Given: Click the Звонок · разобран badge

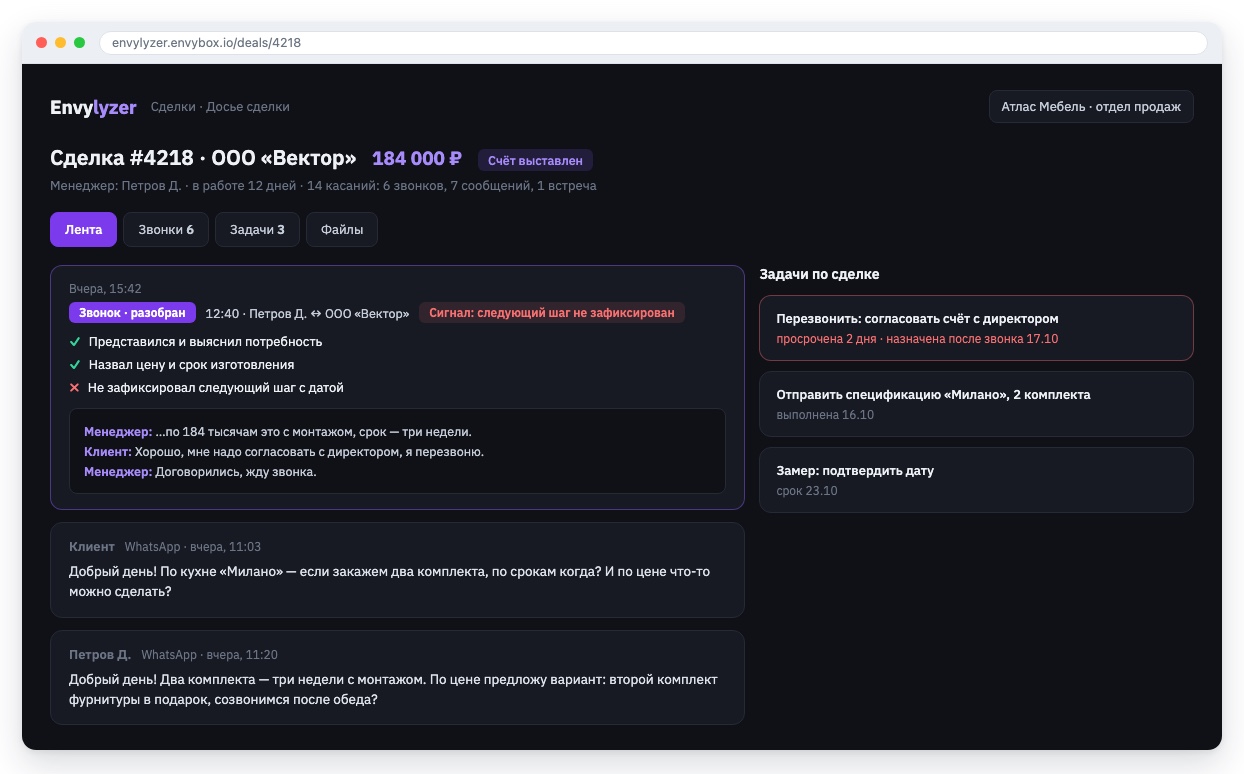Looking at the screenshot, I should click(x=132, y=313).
